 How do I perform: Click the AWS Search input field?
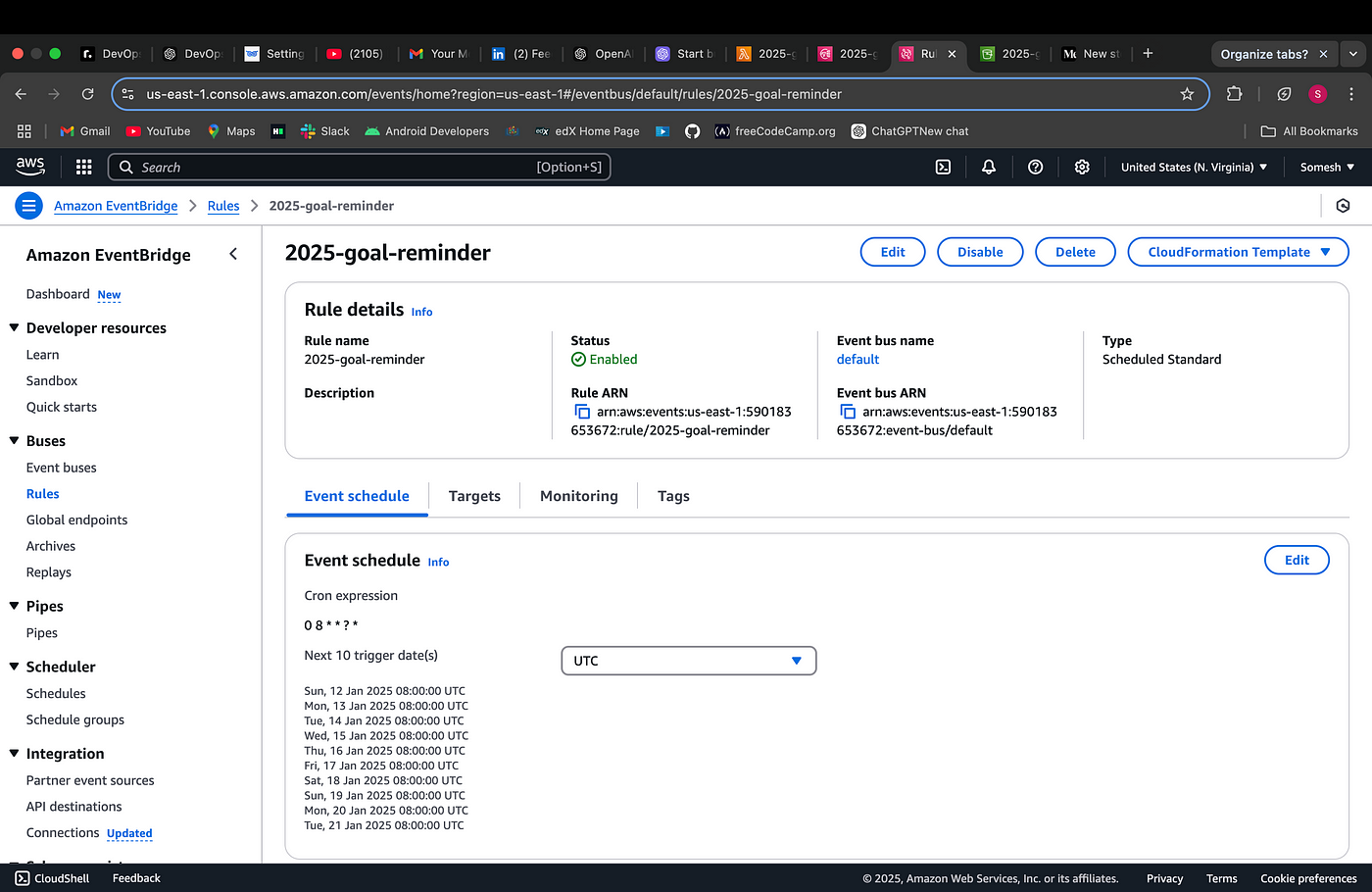click(x=359, y=168)
